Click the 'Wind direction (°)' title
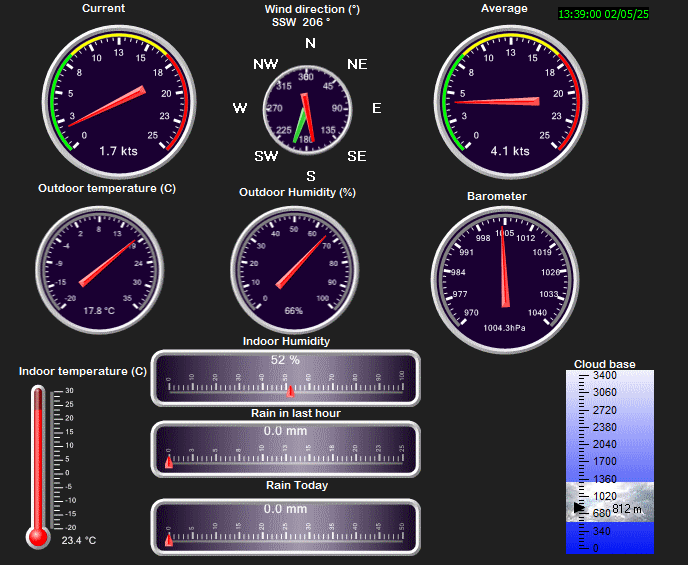Image resolution: width=688 pixels, height=565 pixels. click(x=312, y=9)
